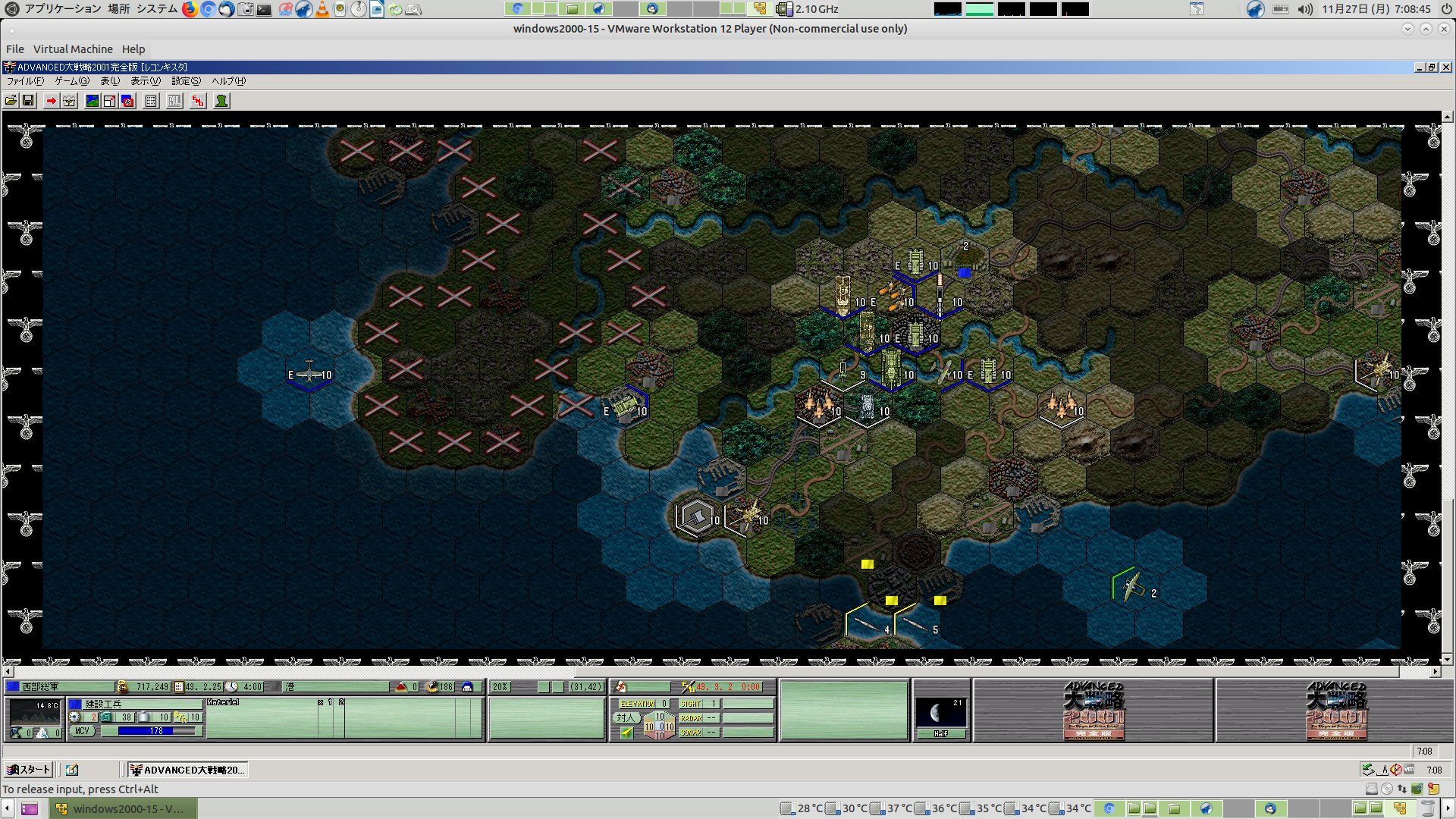Click the 20% zoom indicator
The height and width of the screenshot is (819, 1456).
pyautogui.click(x=500, y=687)
